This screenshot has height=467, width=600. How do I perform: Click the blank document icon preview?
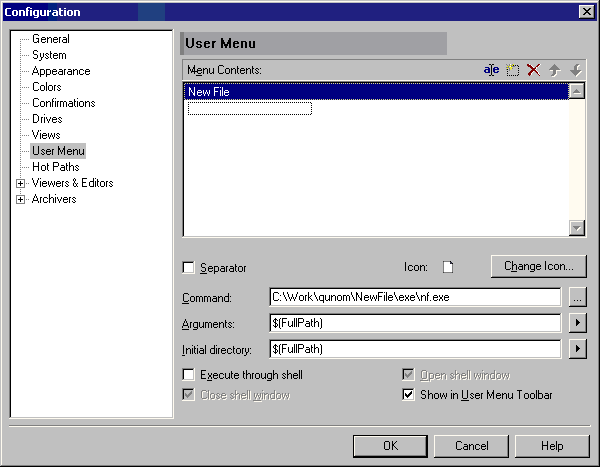(x=448, y=267)
